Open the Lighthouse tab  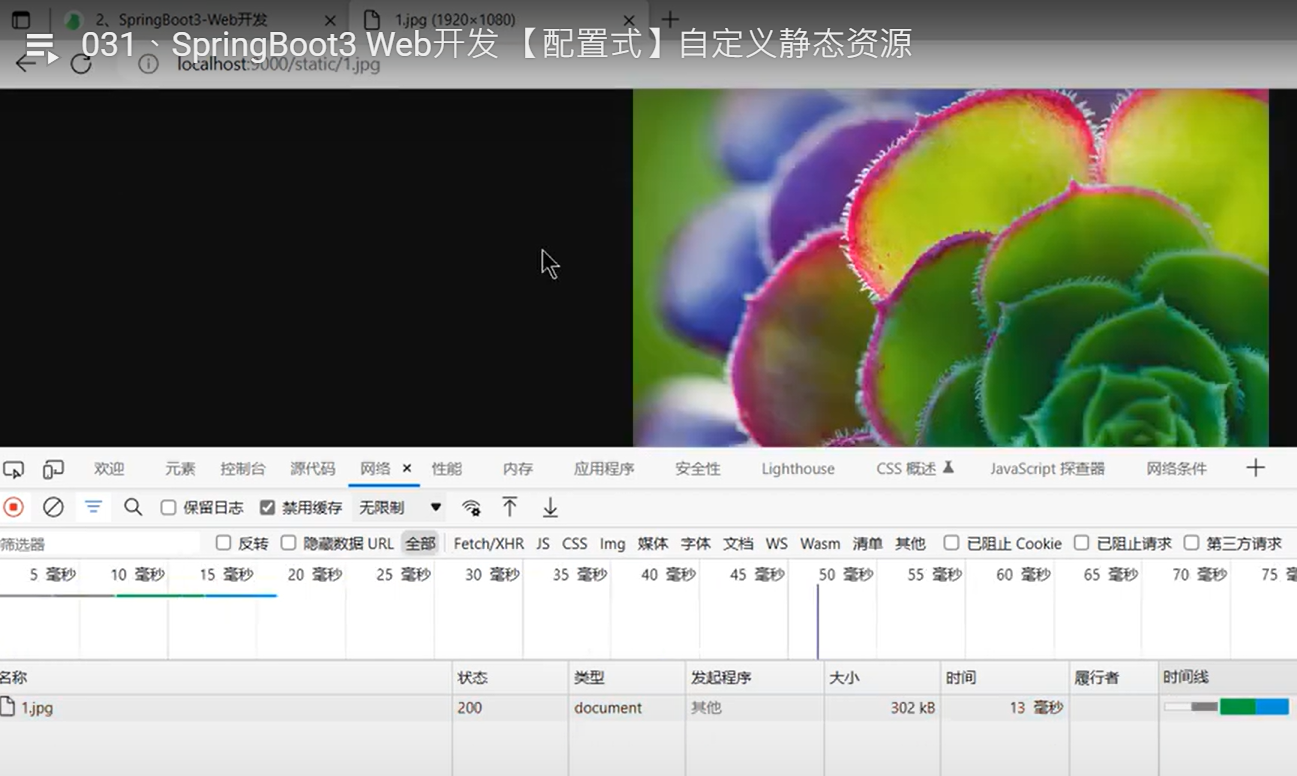pos(798,469)
